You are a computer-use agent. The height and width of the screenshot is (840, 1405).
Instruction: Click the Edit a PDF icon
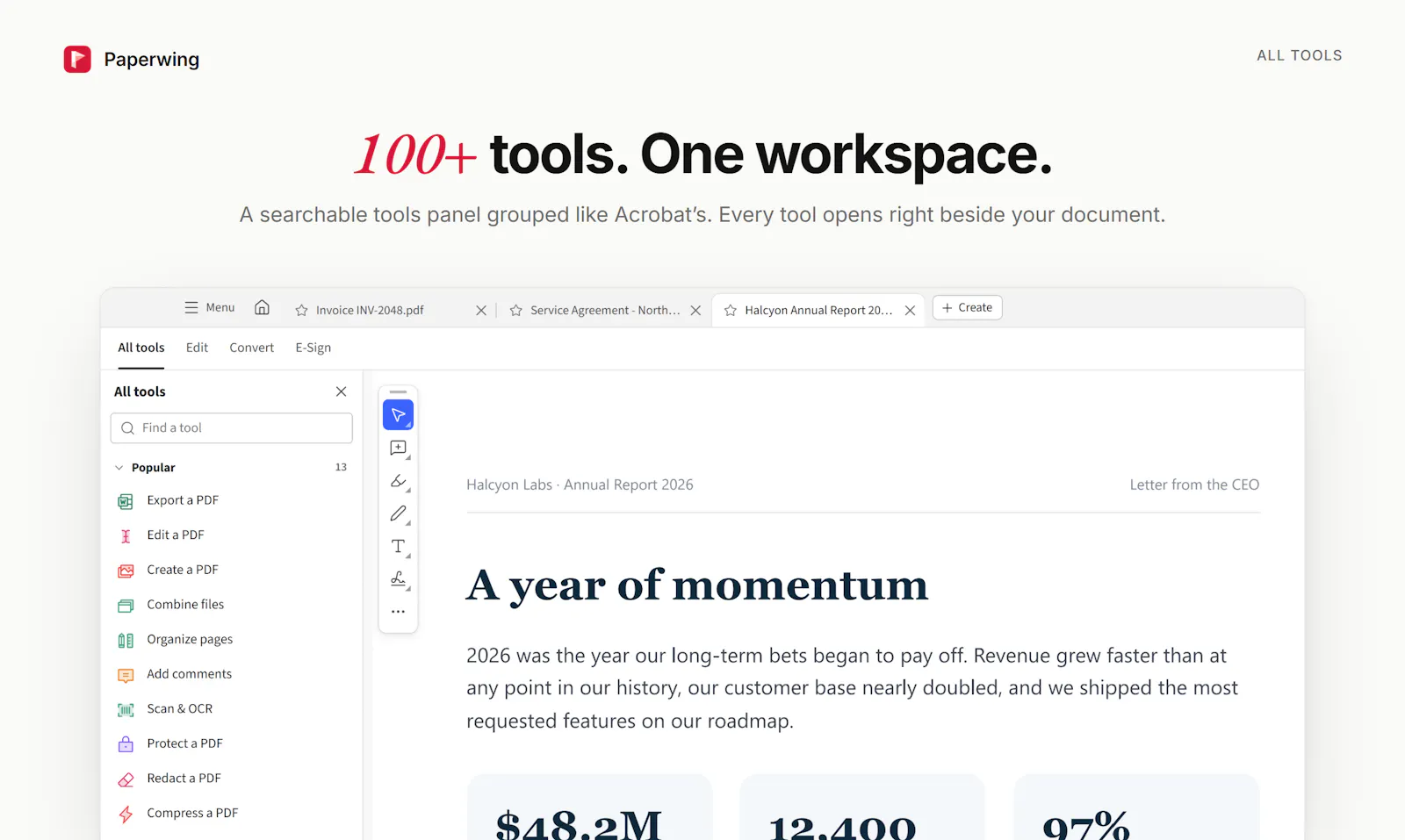[126, 535]
